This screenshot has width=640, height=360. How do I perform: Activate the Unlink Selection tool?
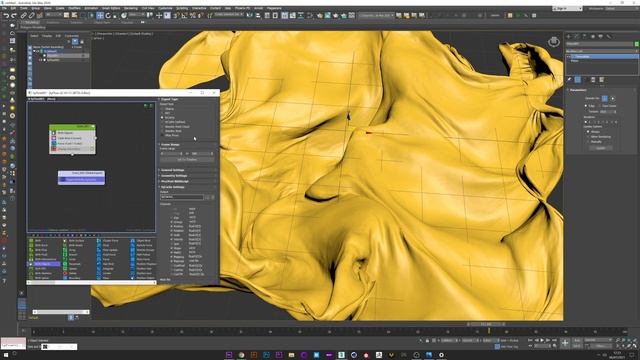(x=31, y=16)
